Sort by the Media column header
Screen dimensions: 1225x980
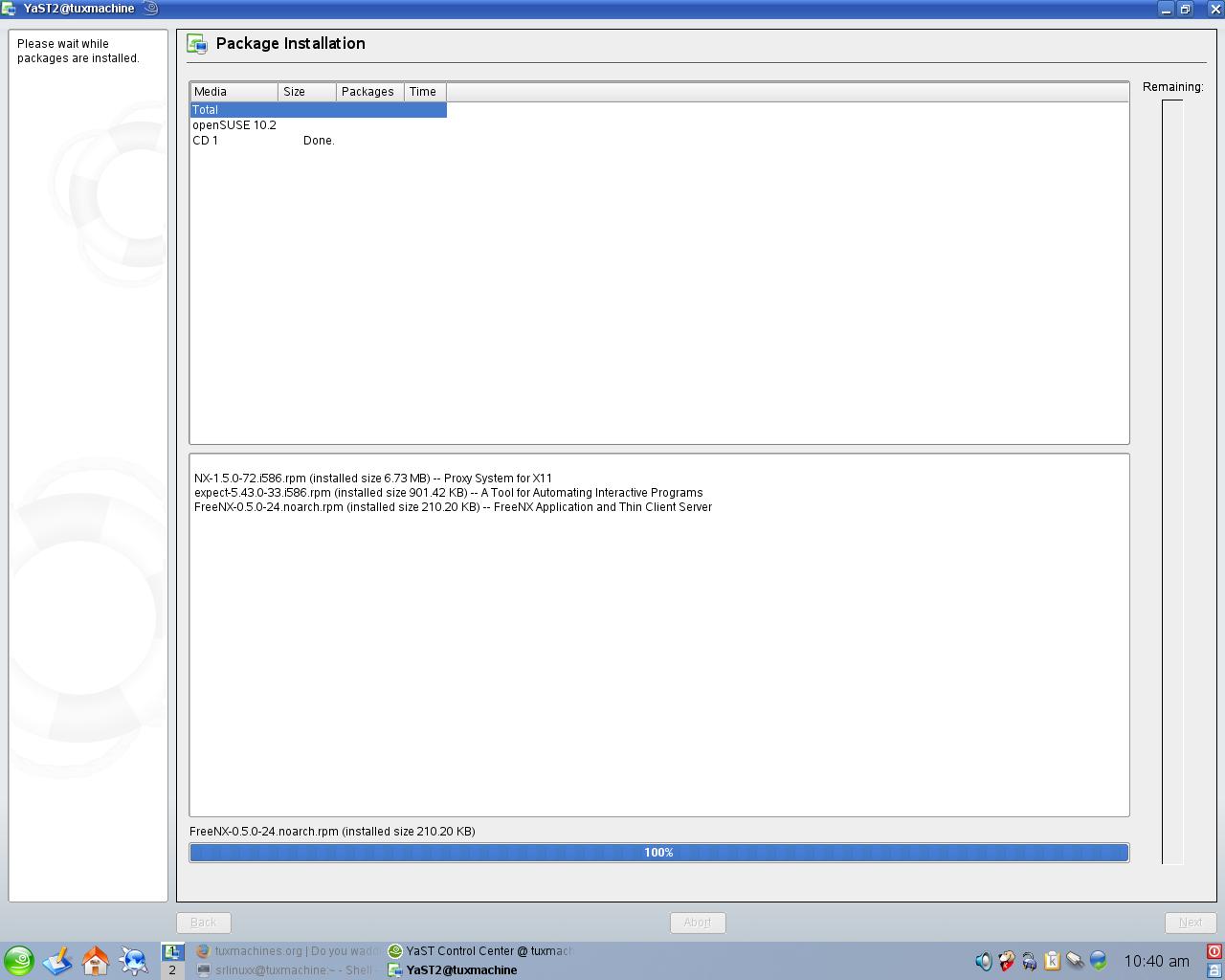coord(234,92)
